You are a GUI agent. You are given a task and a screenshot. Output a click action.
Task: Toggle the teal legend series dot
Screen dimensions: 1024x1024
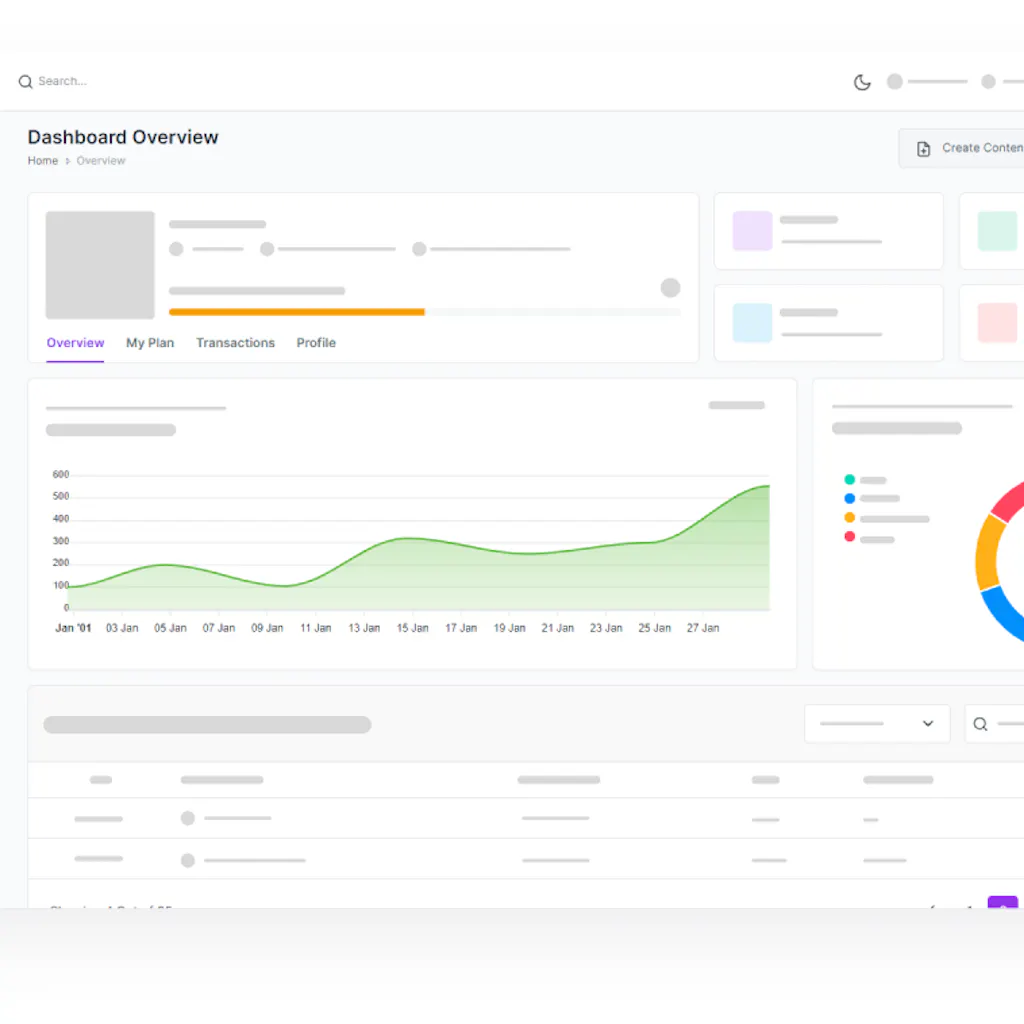(850, 480)
